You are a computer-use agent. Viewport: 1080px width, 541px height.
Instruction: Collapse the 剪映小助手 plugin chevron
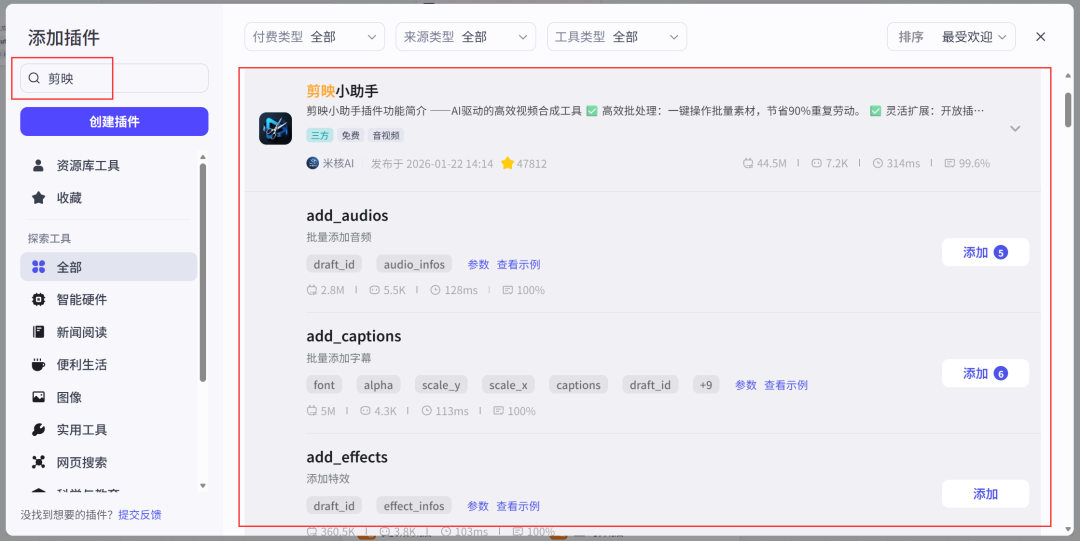click(1015, 129)
